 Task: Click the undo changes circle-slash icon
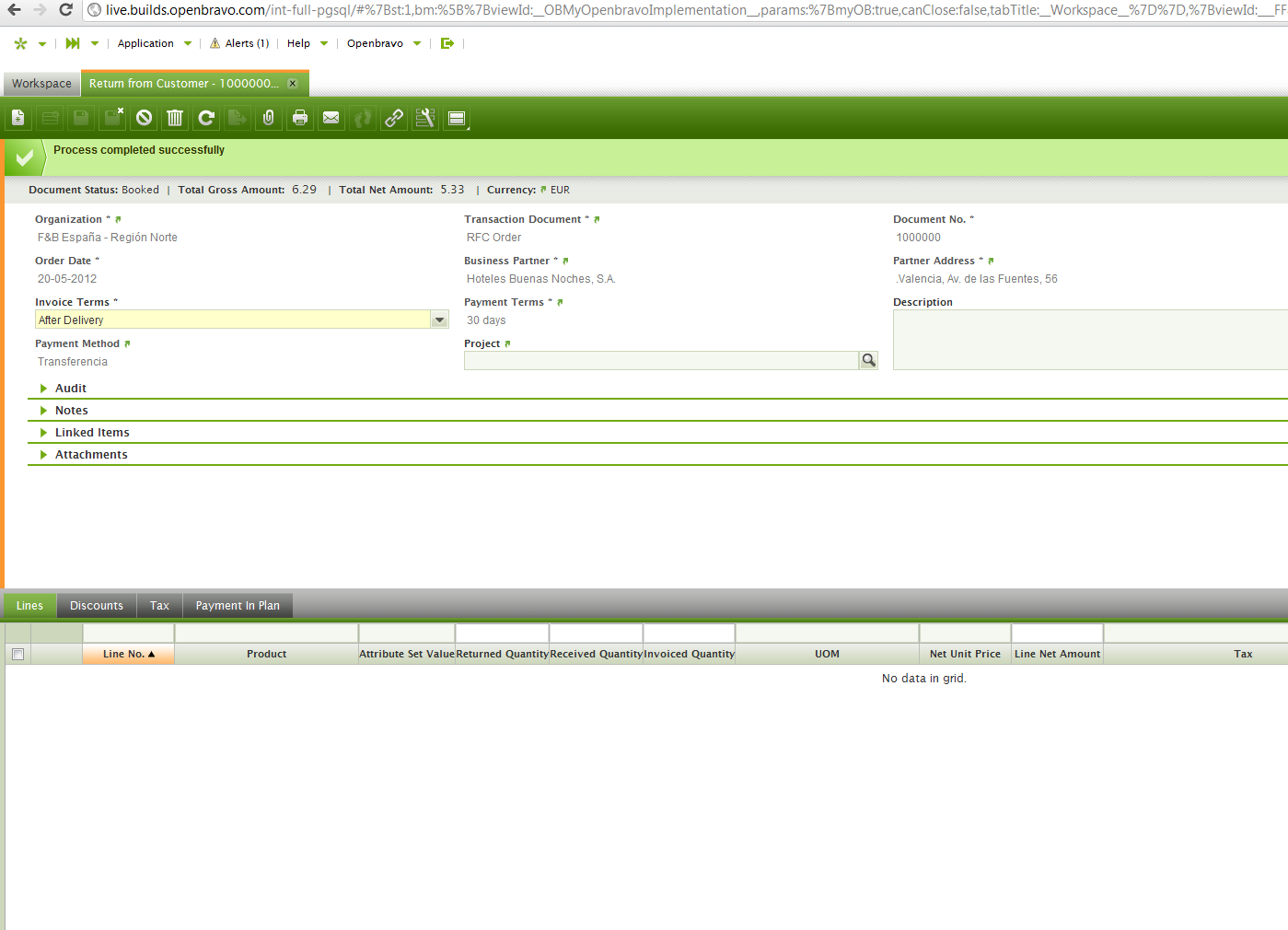click(144, 118)
